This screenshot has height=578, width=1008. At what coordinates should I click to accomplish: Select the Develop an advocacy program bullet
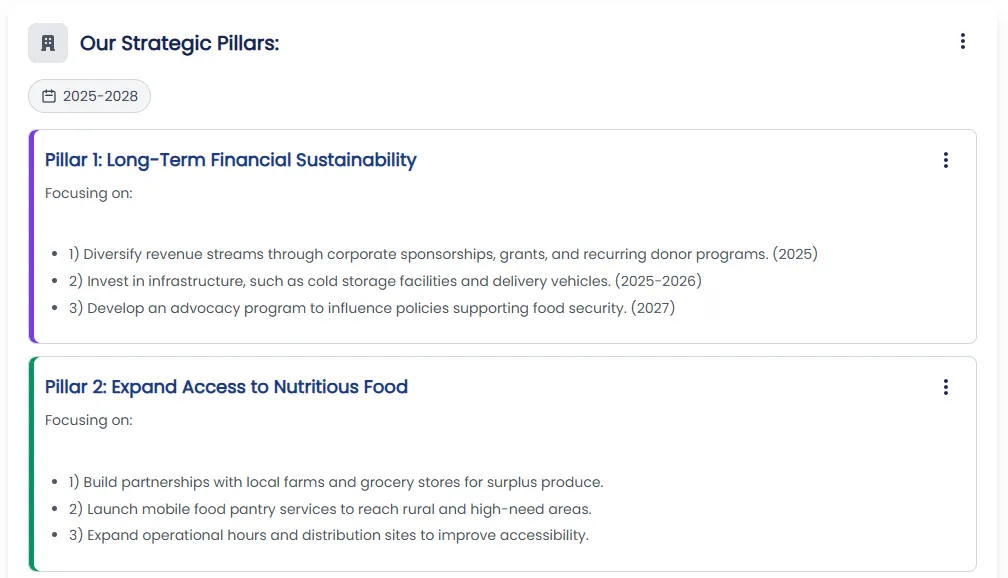[x=372, y=308]
